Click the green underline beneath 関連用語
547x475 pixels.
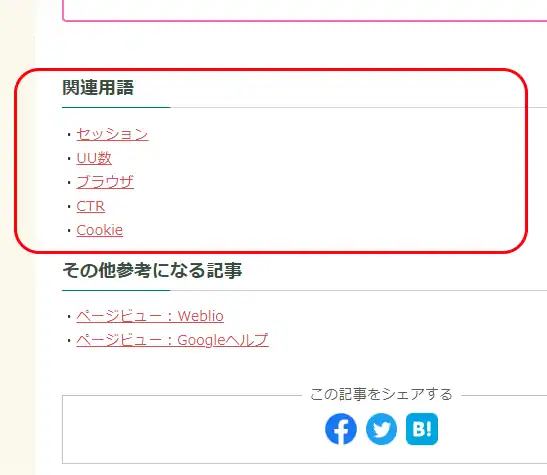point(116,107)
